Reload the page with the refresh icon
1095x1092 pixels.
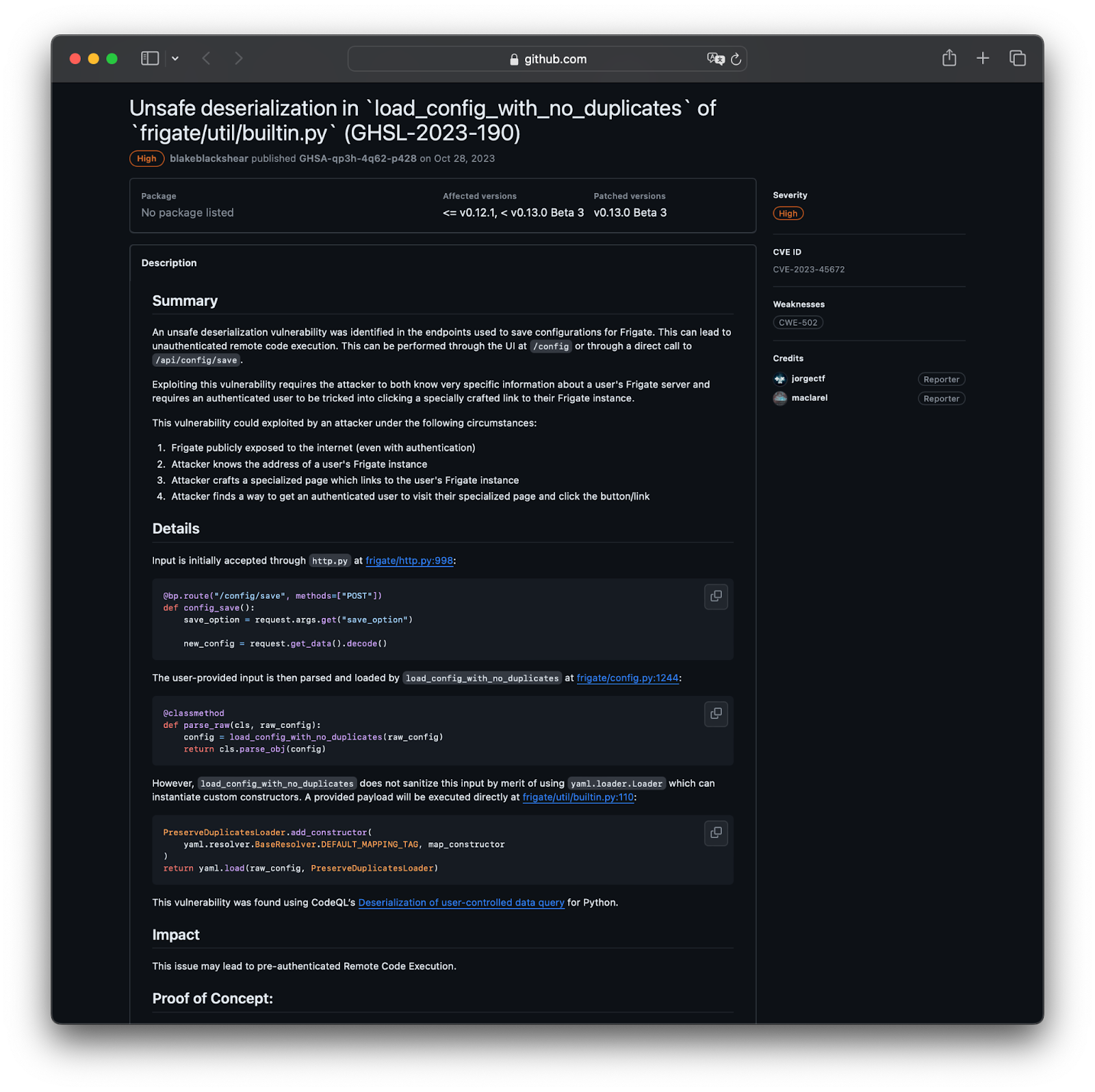click(x=736, y=59)
